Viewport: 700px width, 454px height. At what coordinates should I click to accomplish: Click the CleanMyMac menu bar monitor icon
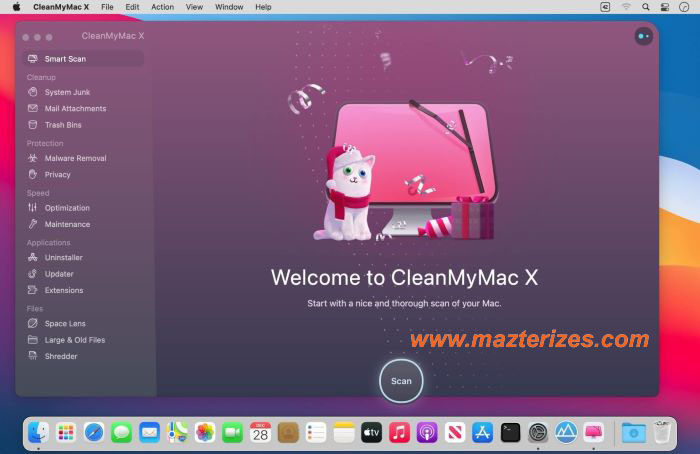coord(605,7)
